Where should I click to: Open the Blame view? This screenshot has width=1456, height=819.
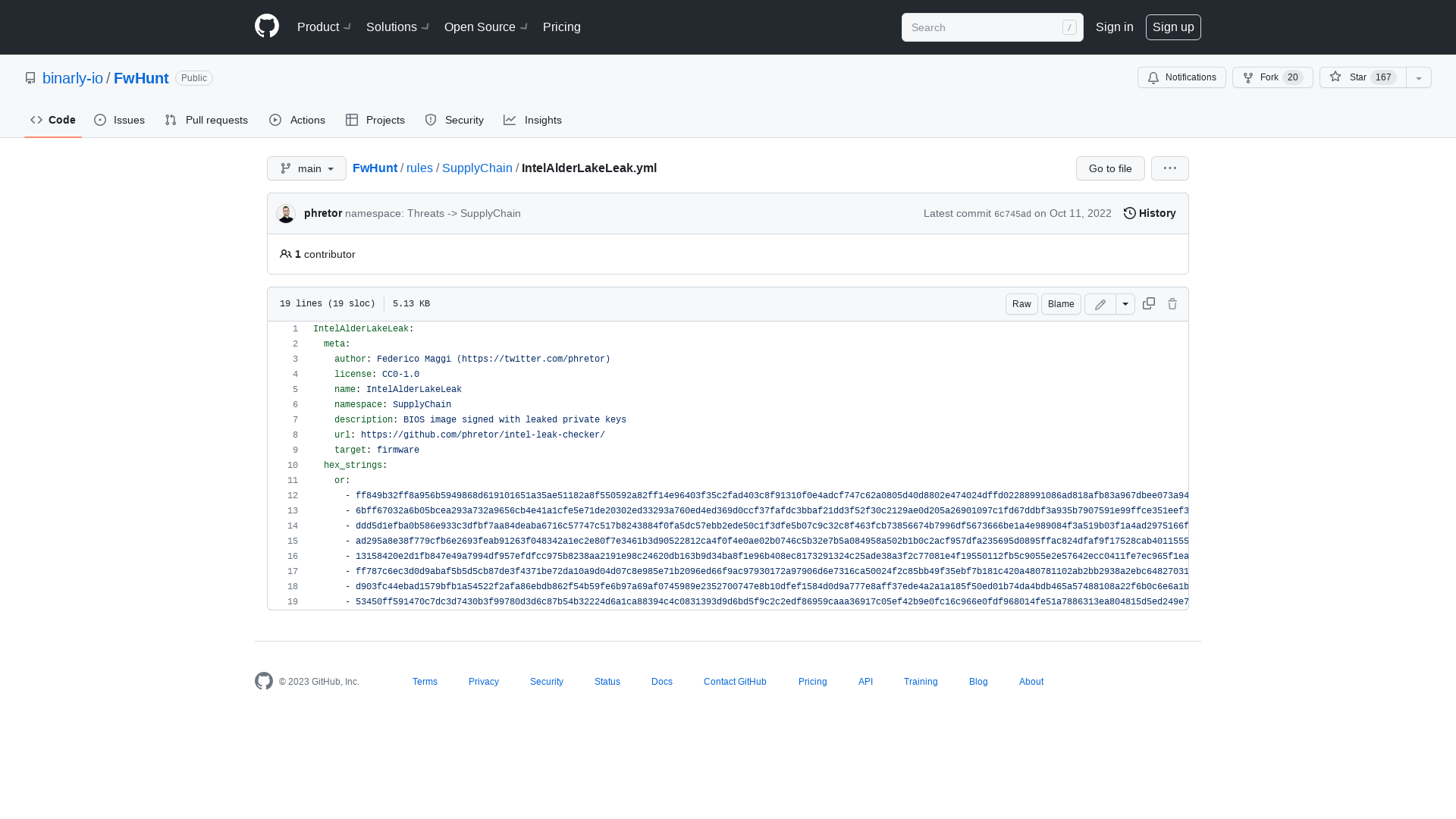coord(1061,304)
